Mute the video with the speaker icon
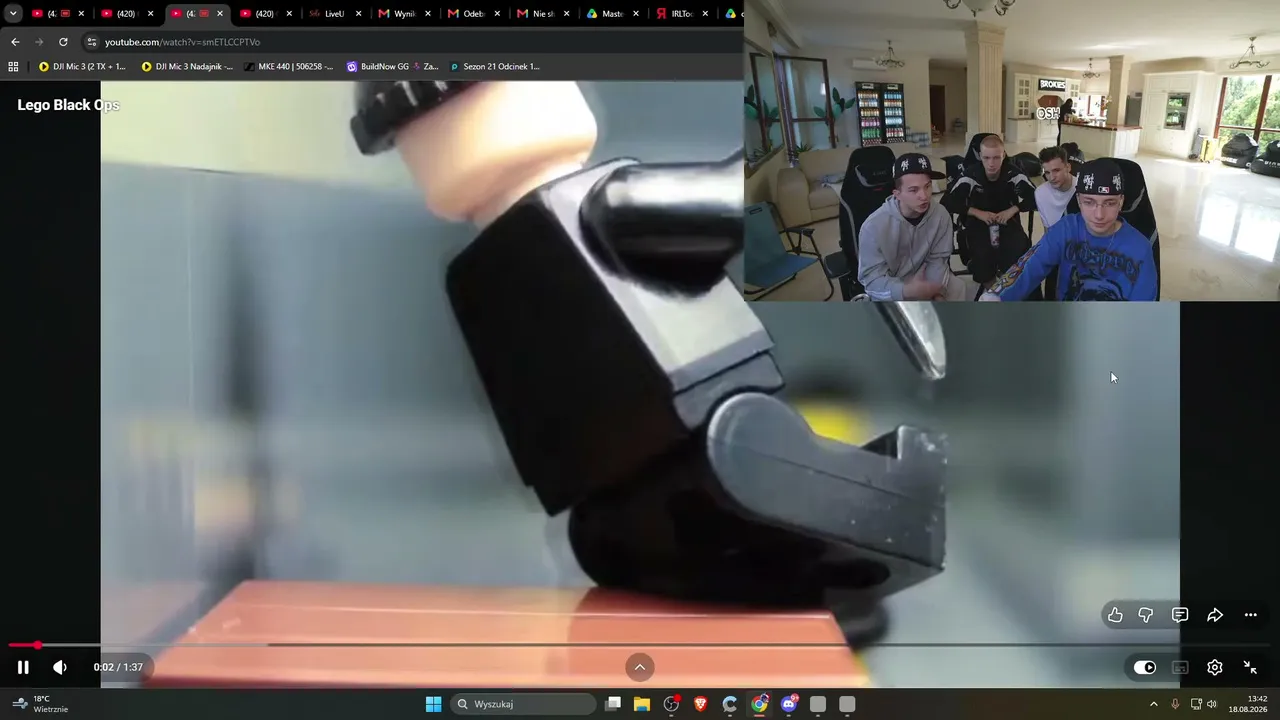Viewport: 1280px width, 720px height. (60, 667)
